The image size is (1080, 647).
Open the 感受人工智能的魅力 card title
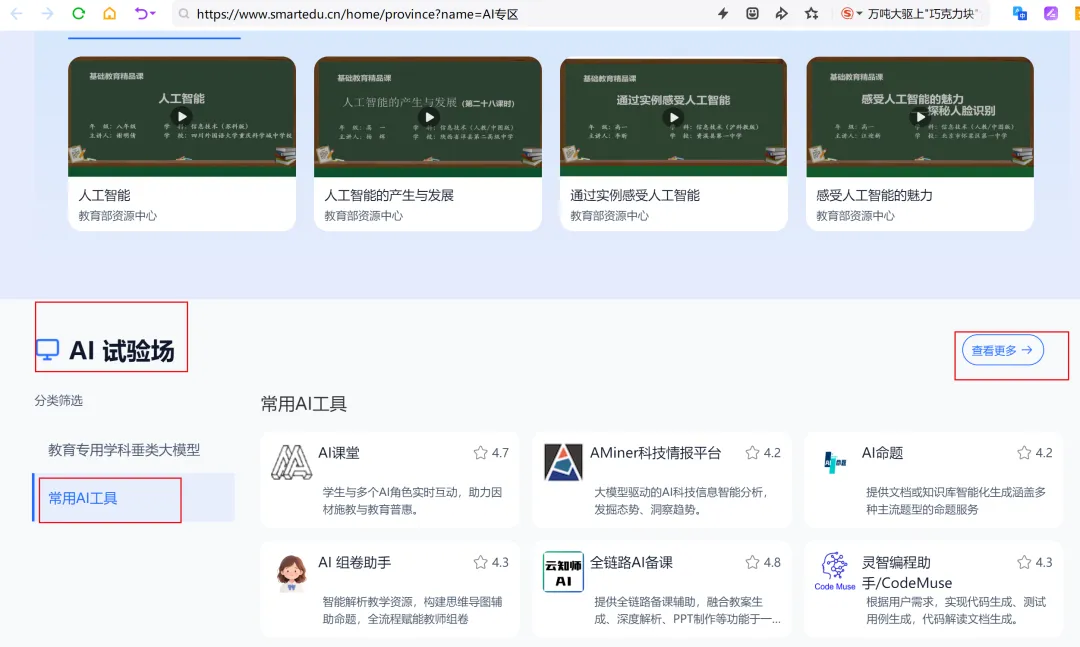tap(875, 195)
